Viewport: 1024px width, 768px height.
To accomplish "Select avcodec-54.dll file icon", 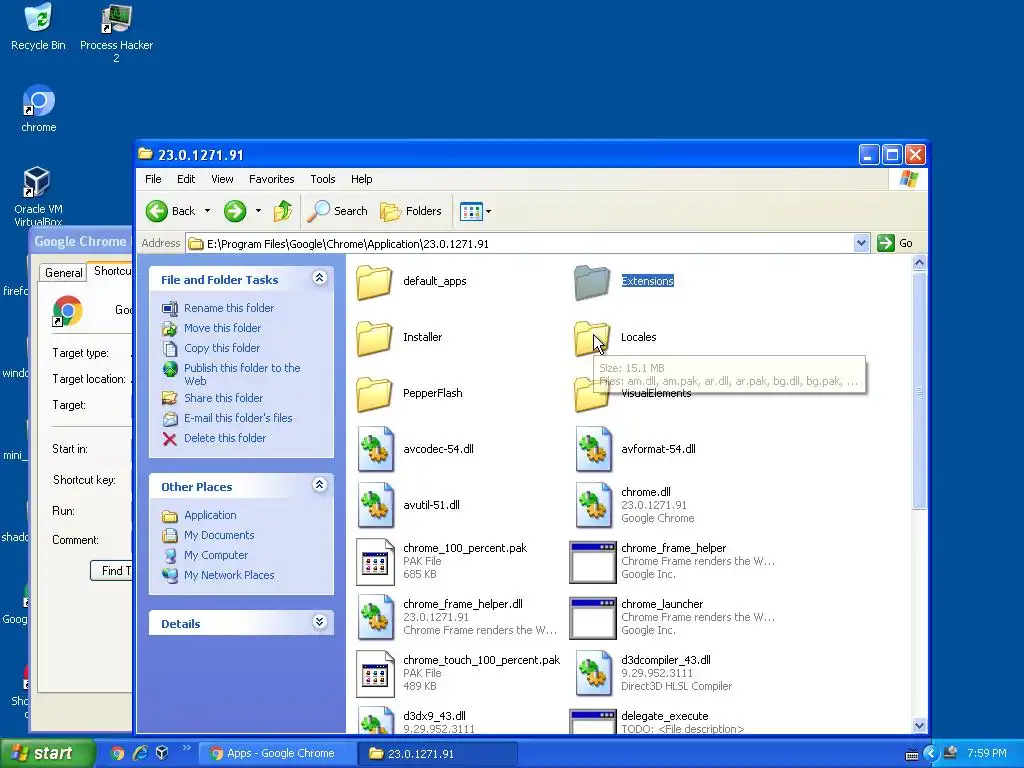I will click(376, 449).
